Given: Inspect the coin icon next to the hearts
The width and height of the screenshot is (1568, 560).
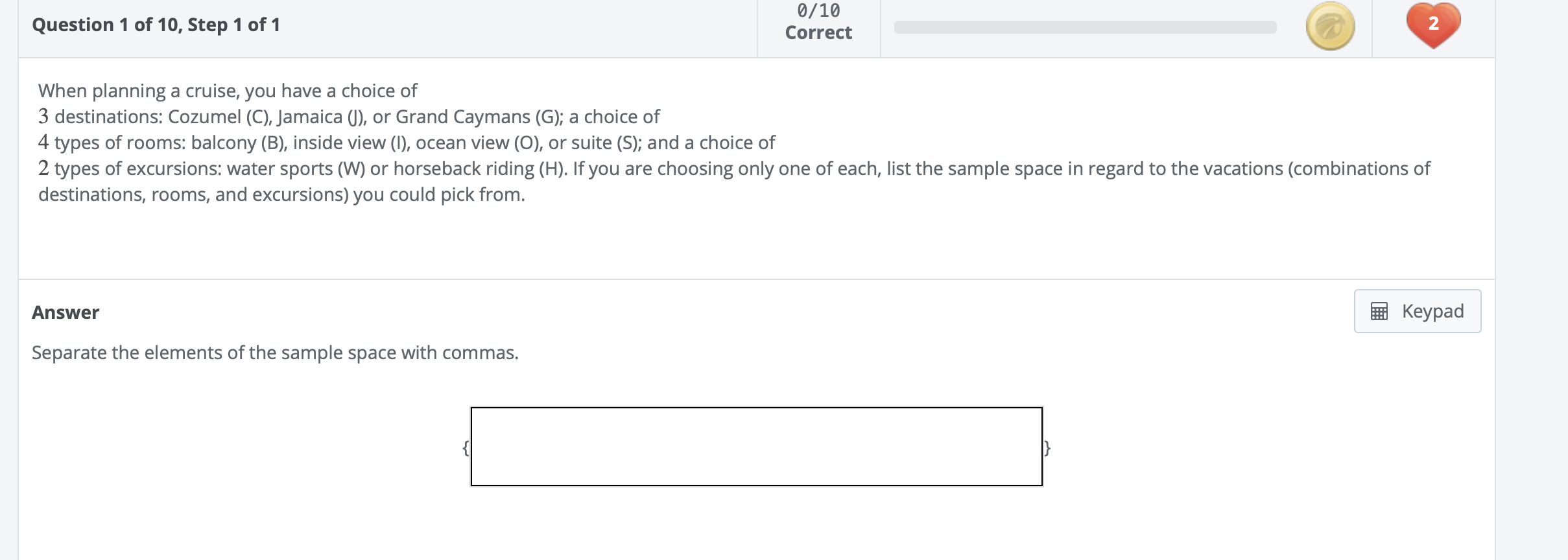Looking at the screenshot, I should point(1329,27).
